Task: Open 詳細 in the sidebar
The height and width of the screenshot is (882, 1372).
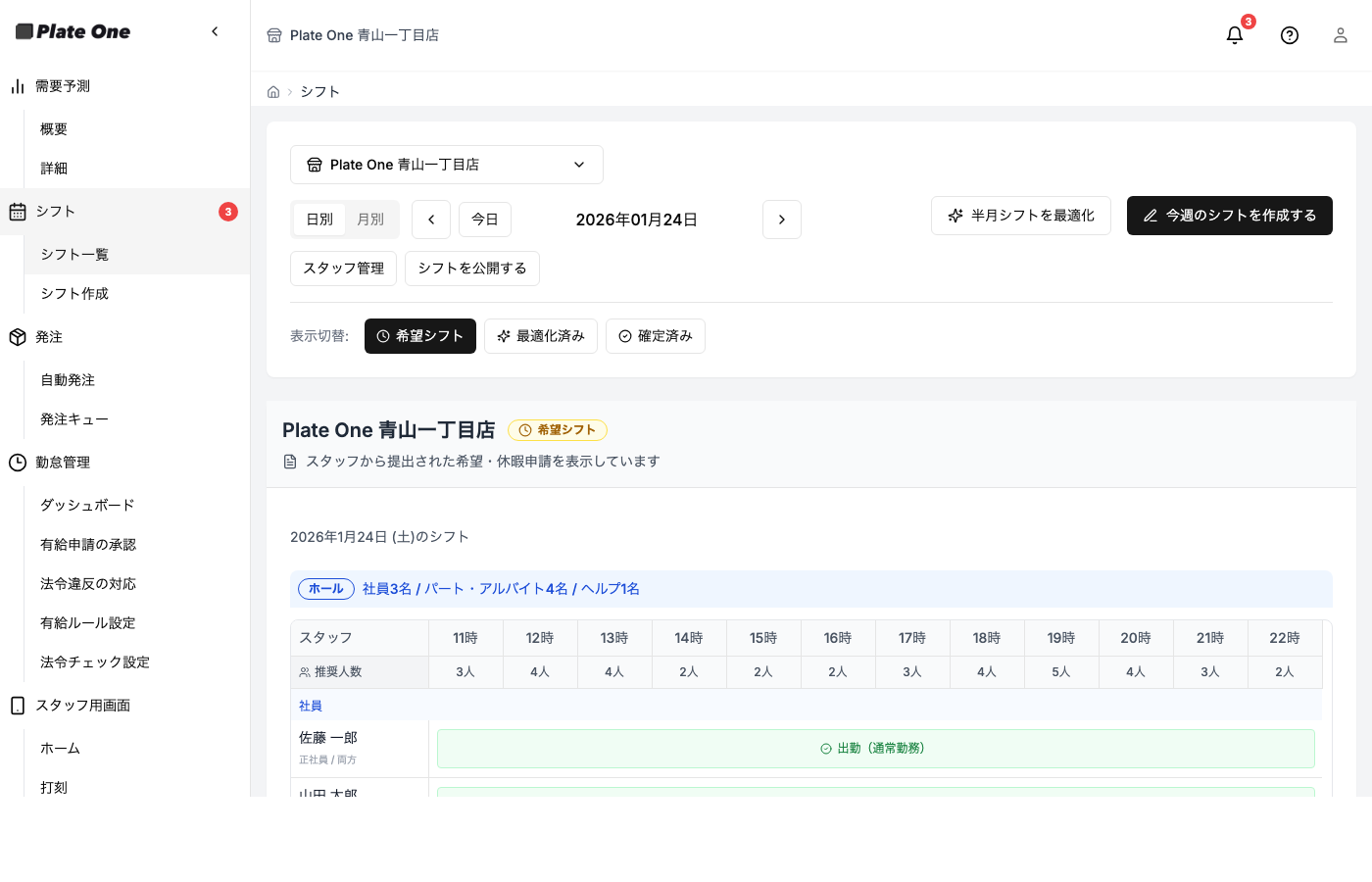Action: coord(54,169)
